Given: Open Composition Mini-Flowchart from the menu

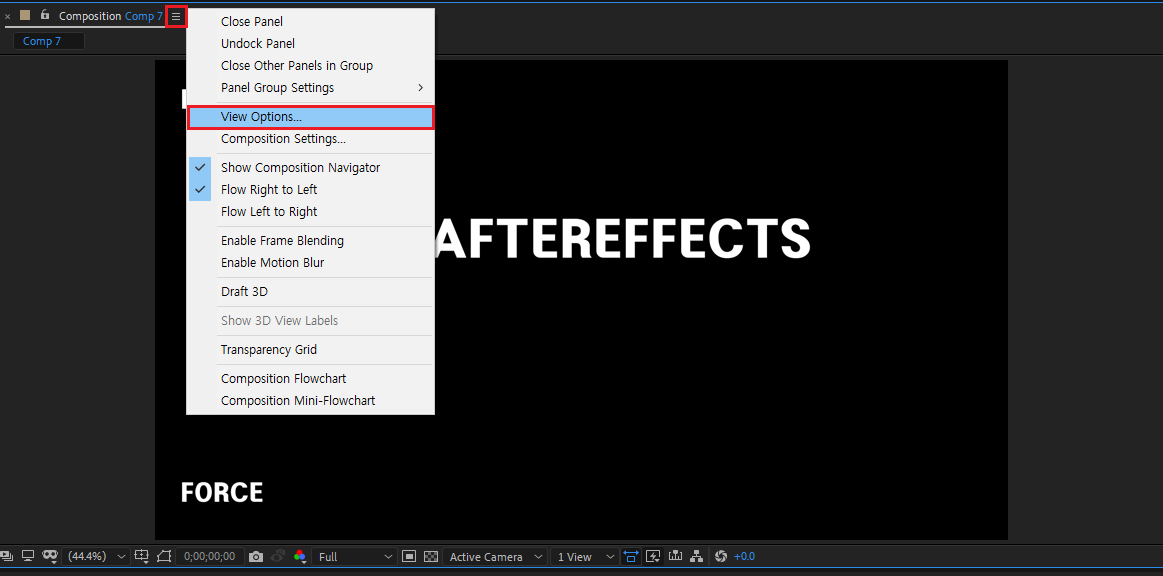Looking at the screenshot, I should [310, 400].
